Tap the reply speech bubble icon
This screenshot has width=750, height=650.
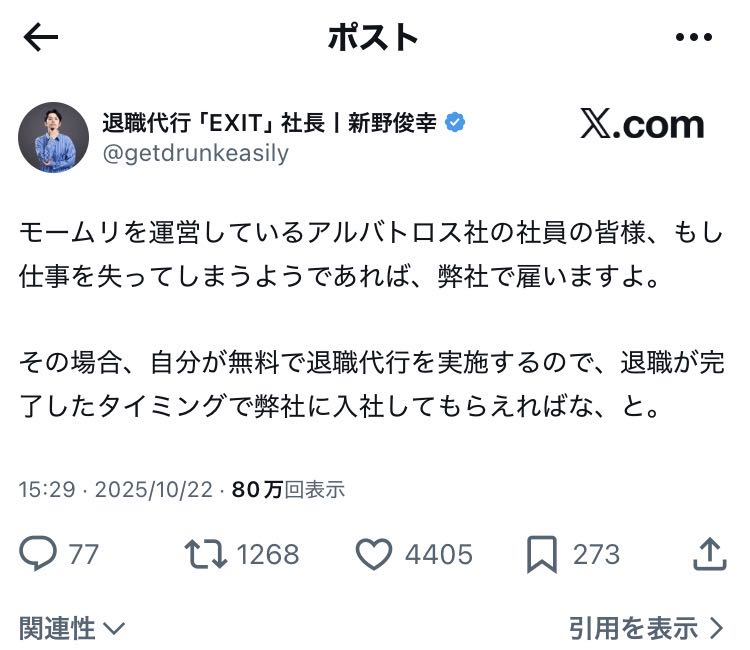(38, 553)
